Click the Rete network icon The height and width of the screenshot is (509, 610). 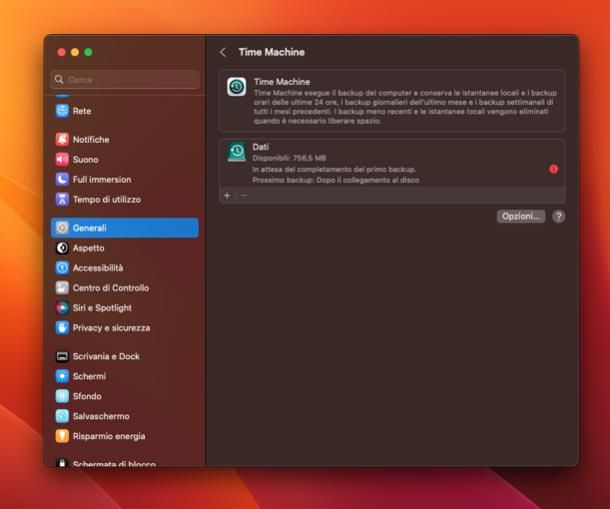[x=62, y=111]
